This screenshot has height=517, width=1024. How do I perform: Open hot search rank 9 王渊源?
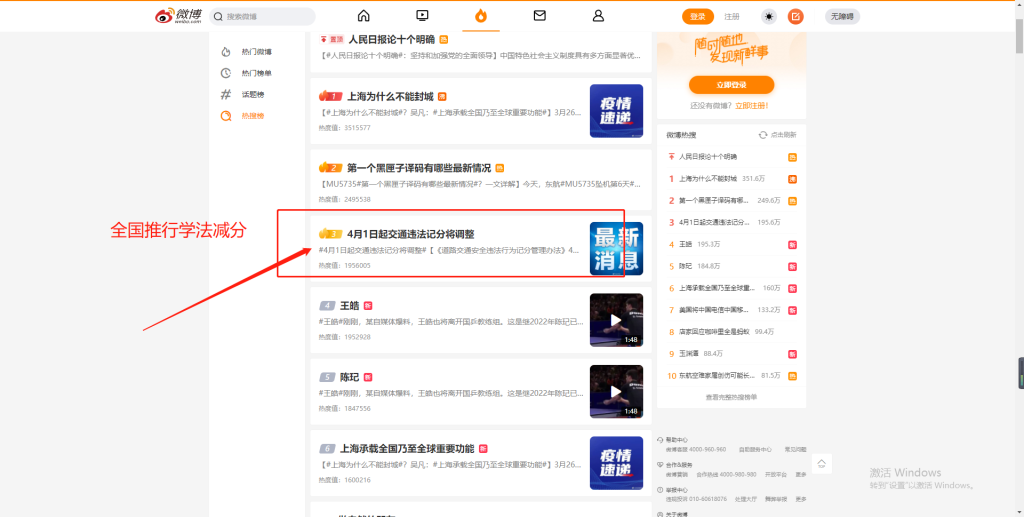click(x=688, y=354)
